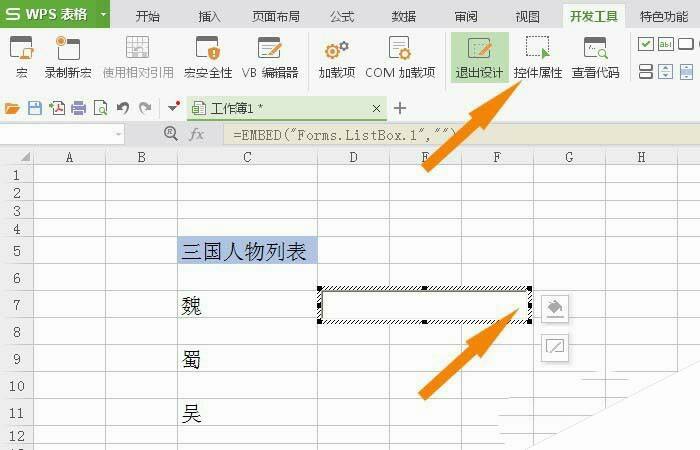Expand the Name Box dropdown arrow
This screenshot has width=700, height=450.
118,134
